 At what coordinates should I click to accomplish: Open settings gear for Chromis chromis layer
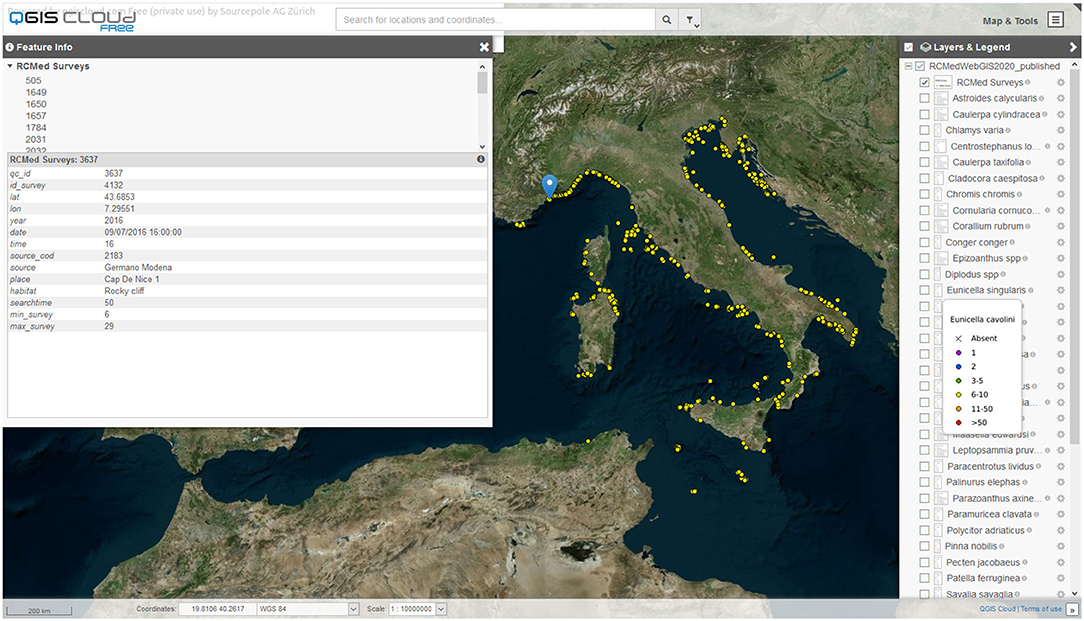[1060, 194]
